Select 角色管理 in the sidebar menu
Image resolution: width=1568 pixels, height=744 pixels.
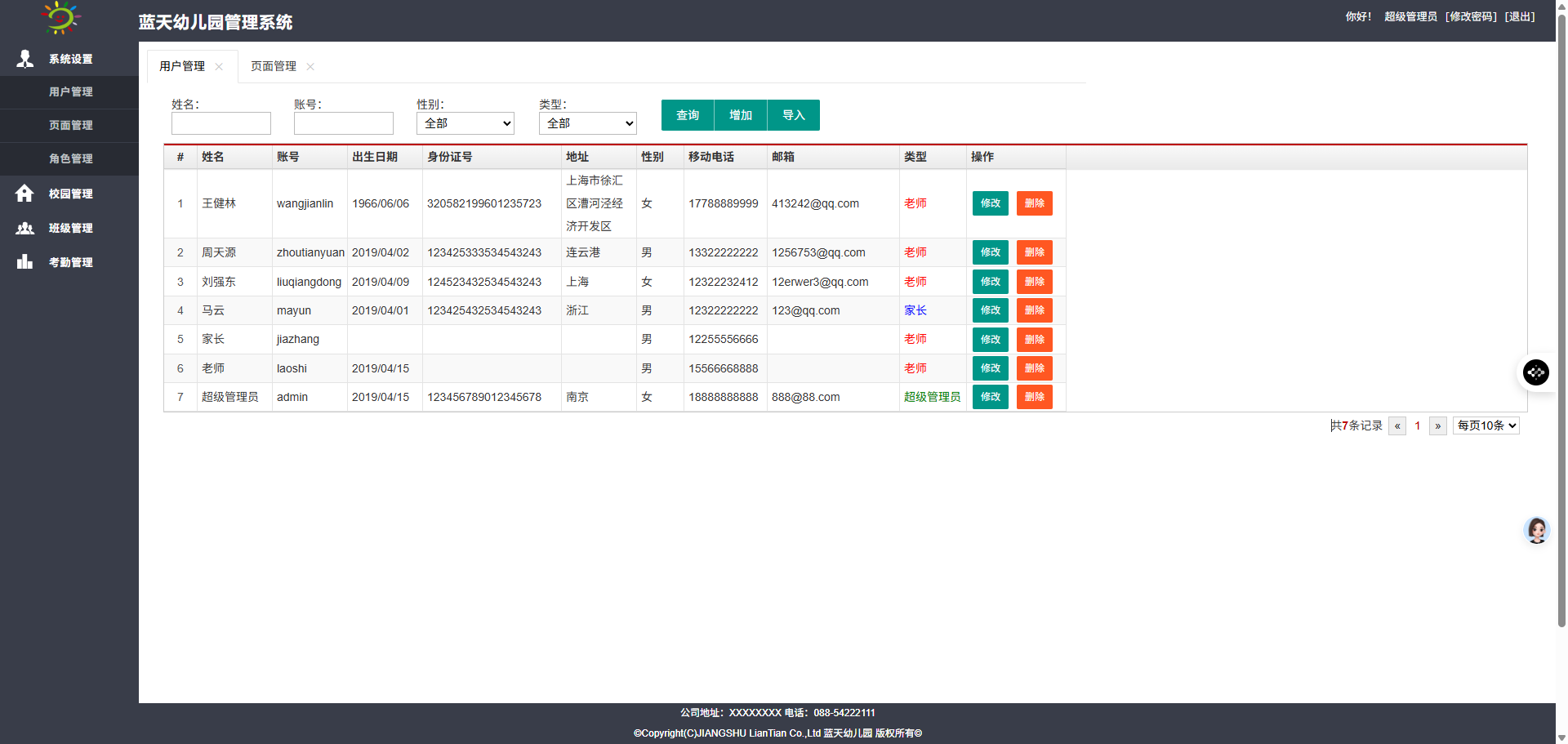point(71,158)
